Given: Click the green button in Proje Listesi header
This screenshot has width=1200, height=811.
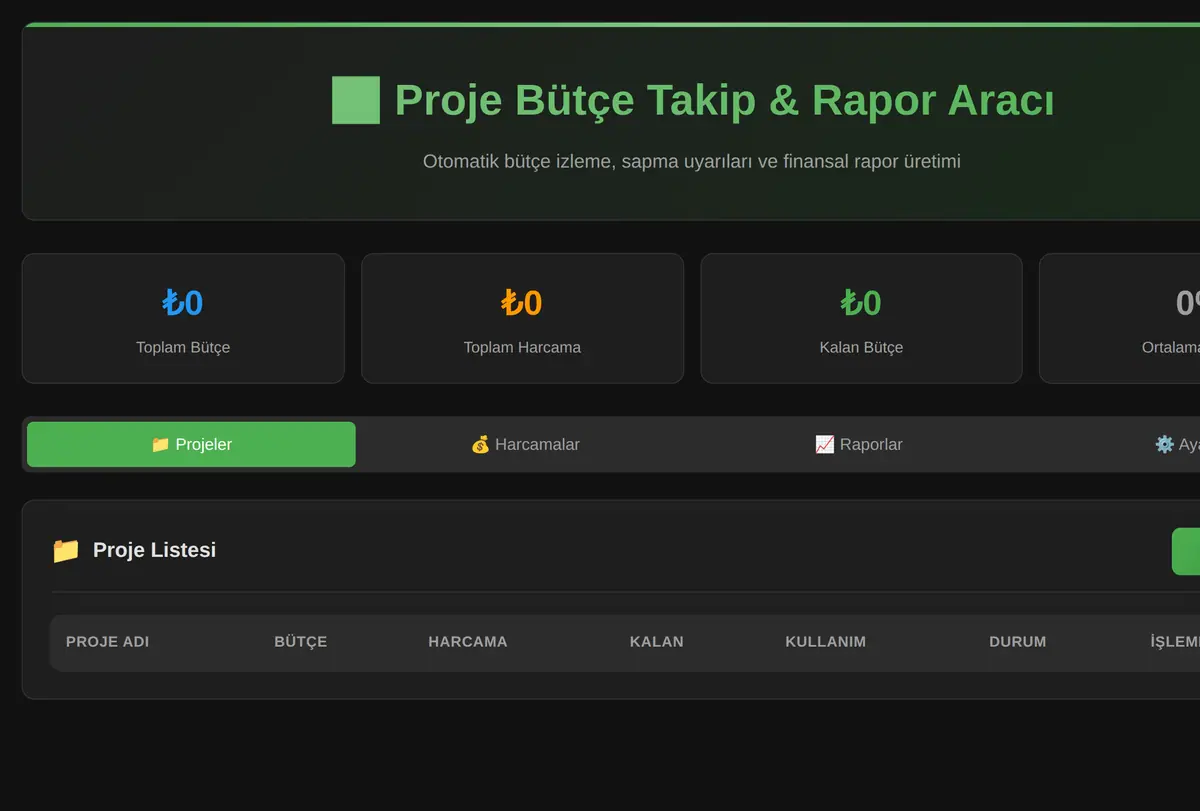Looking at the screenshot, I should [x=1186, y=551].
